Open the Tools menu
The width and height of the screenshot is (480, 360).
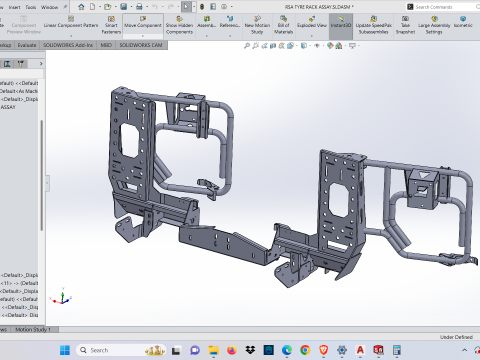pos(31,7)
